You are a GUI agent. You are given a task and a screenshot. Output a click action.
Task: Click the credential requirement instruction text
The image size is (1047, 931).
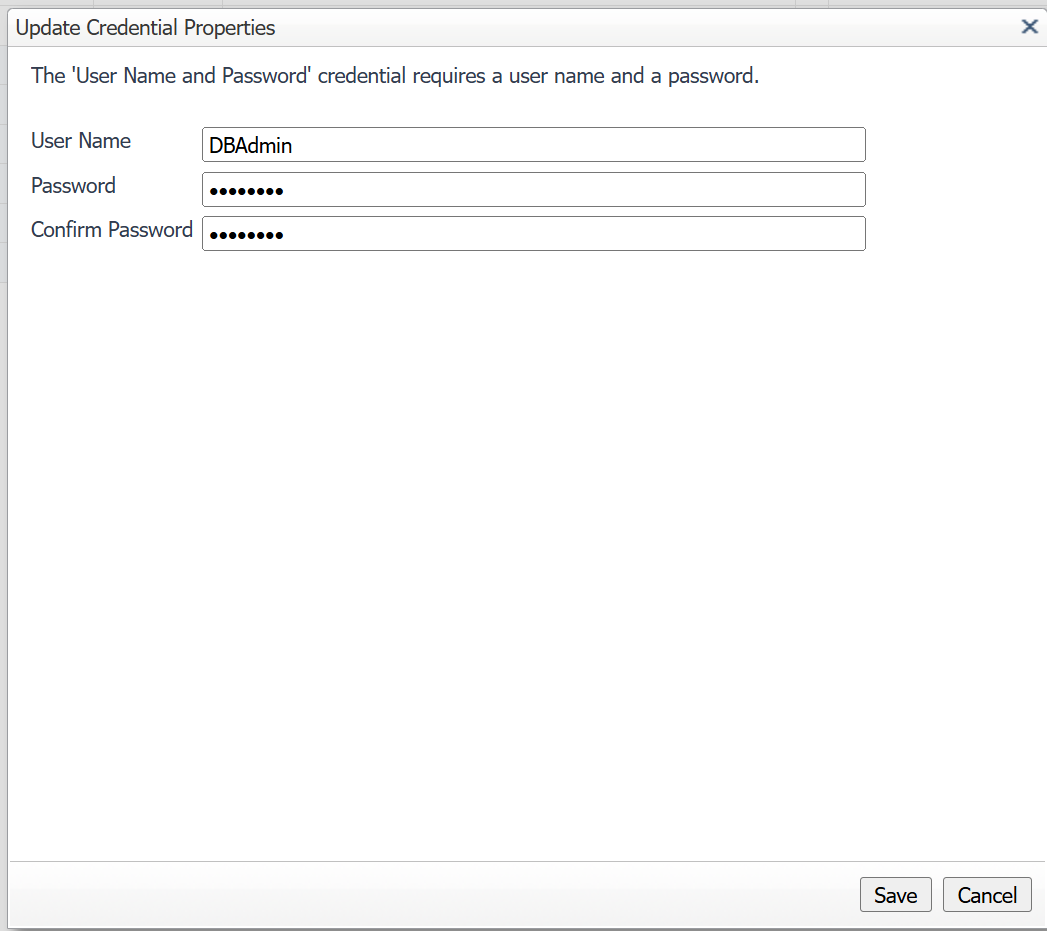[395, 75]
